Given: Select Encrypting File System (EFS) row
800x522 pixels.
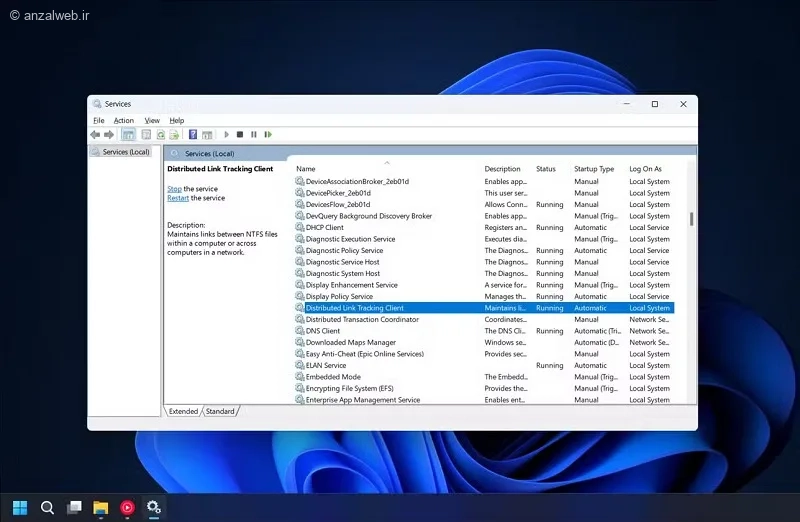Looking at the screenshot, I should [x=484, y=388].
